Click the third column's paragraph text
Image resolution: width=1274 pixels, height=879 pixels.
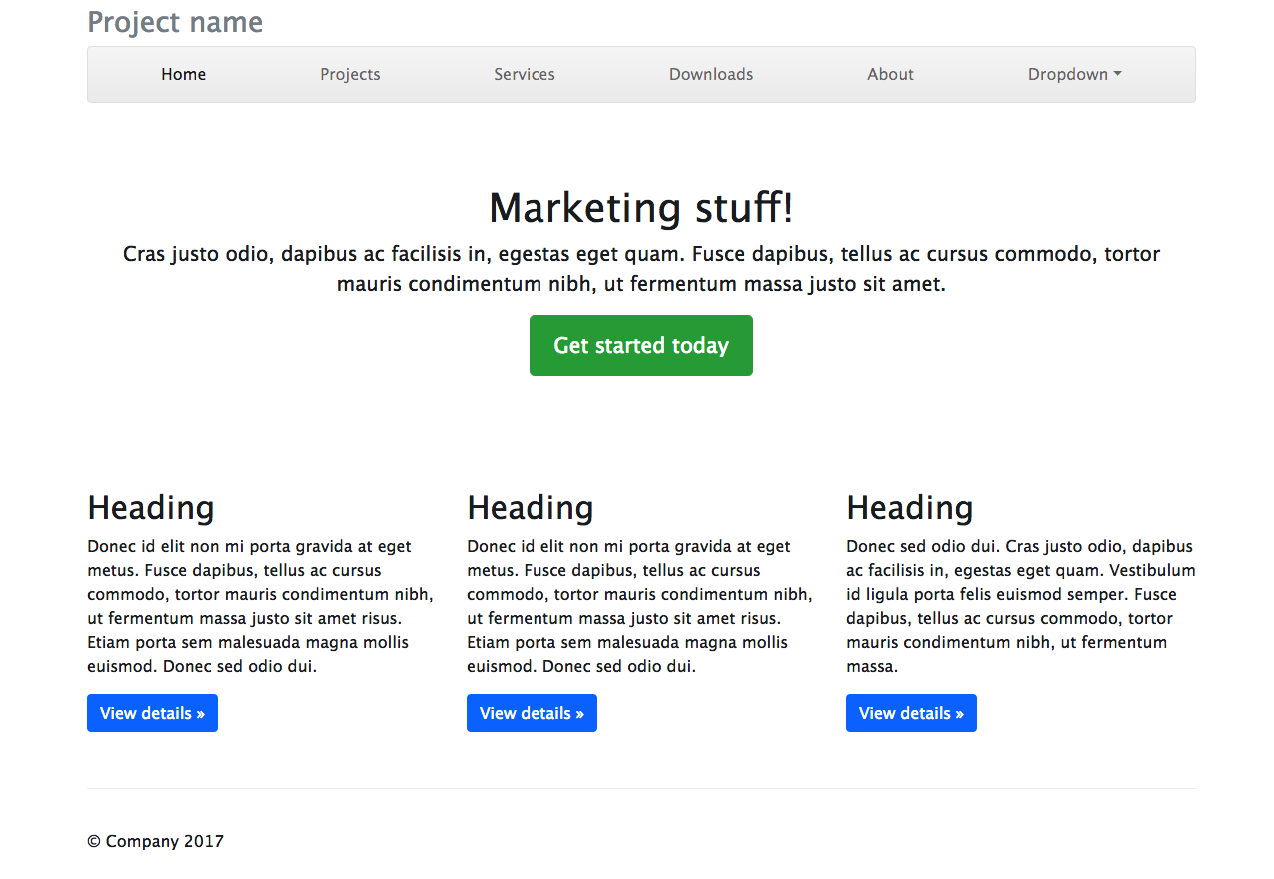point(1020,606)
